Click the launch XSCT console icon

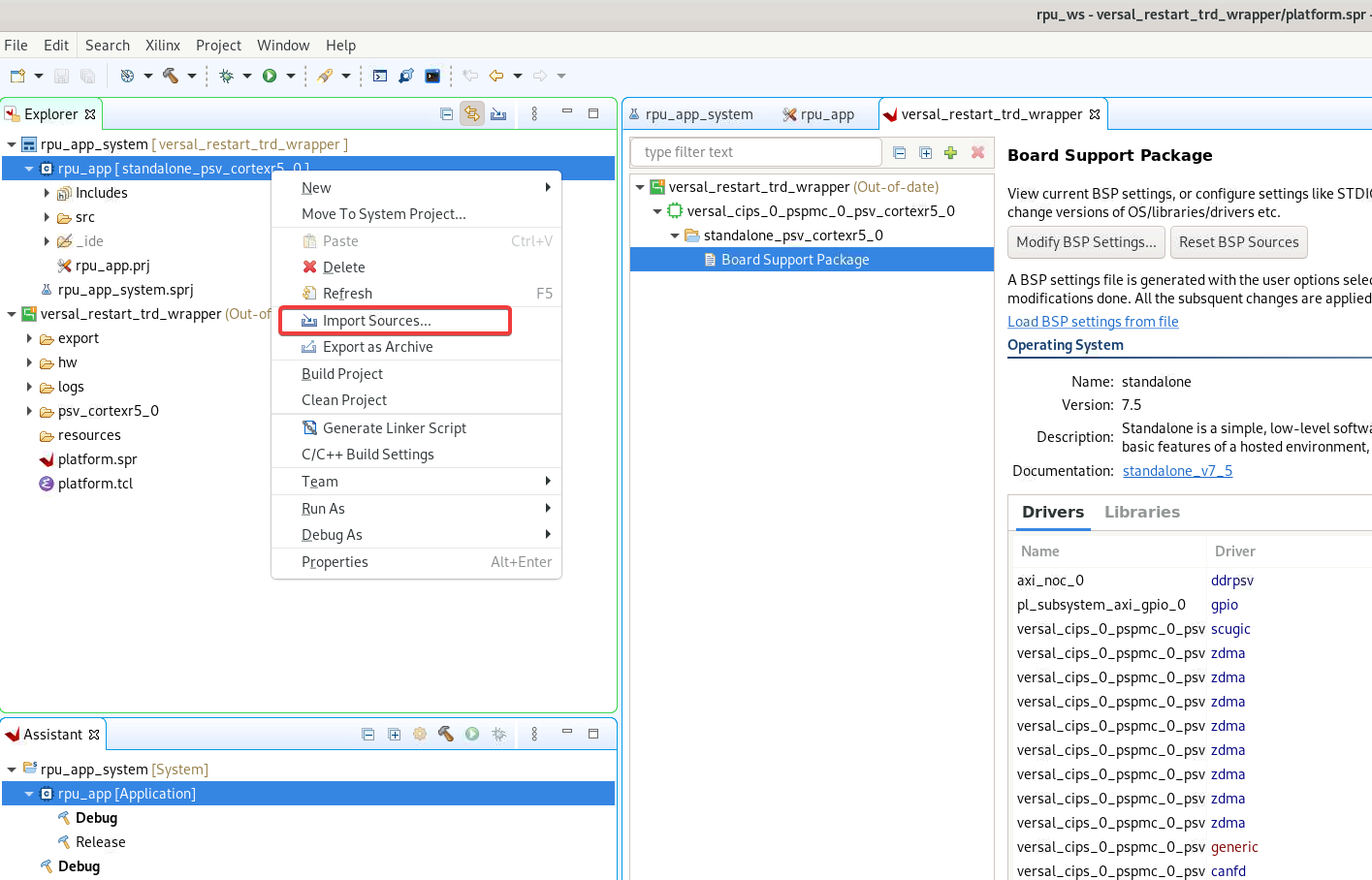click(x=380, y=76)
